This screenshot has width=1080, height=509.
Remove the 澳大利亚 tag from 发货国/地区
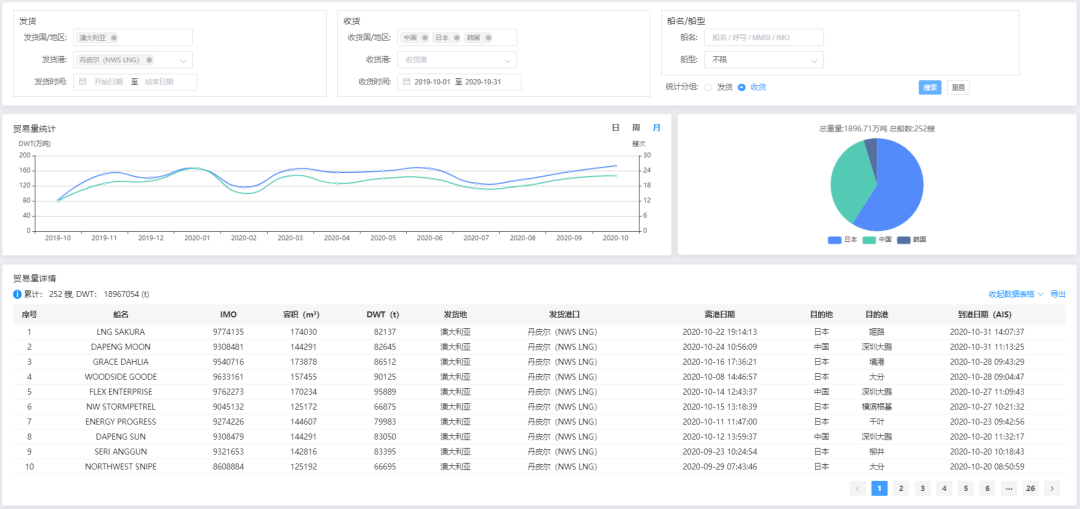pyautogui.click(x=113, y=37)
